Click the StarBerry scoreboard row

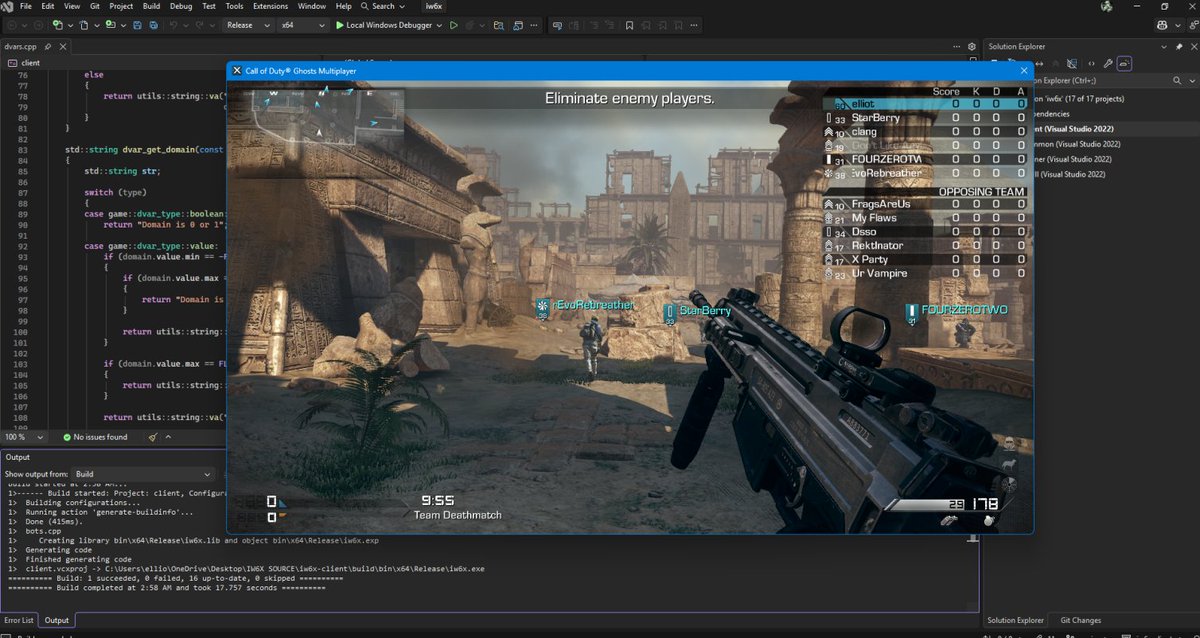pyautogui.click(x=926, y=118)
